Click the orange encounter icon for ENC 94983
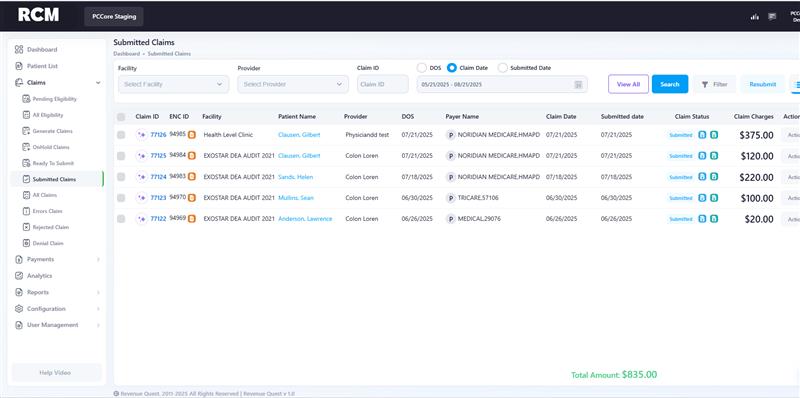 [x=192, y=177]
